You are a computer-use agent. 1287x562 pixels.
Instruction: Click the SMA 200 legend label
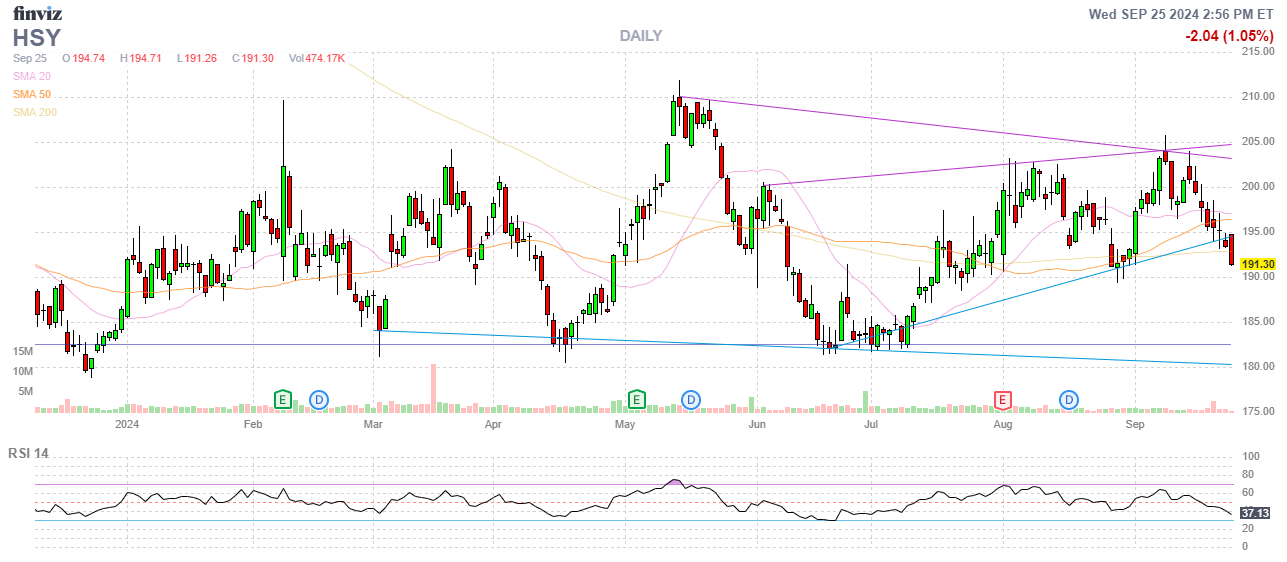pyautogui.click(x=35, y=112)
